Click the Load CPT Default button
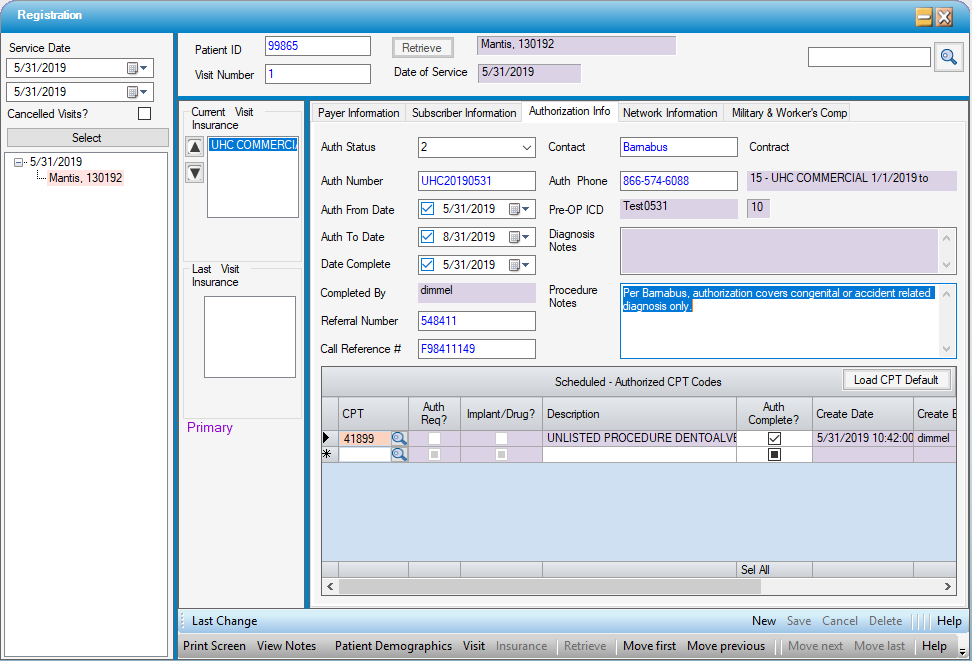Screen dimensions: 972x661 coord(896,380)
